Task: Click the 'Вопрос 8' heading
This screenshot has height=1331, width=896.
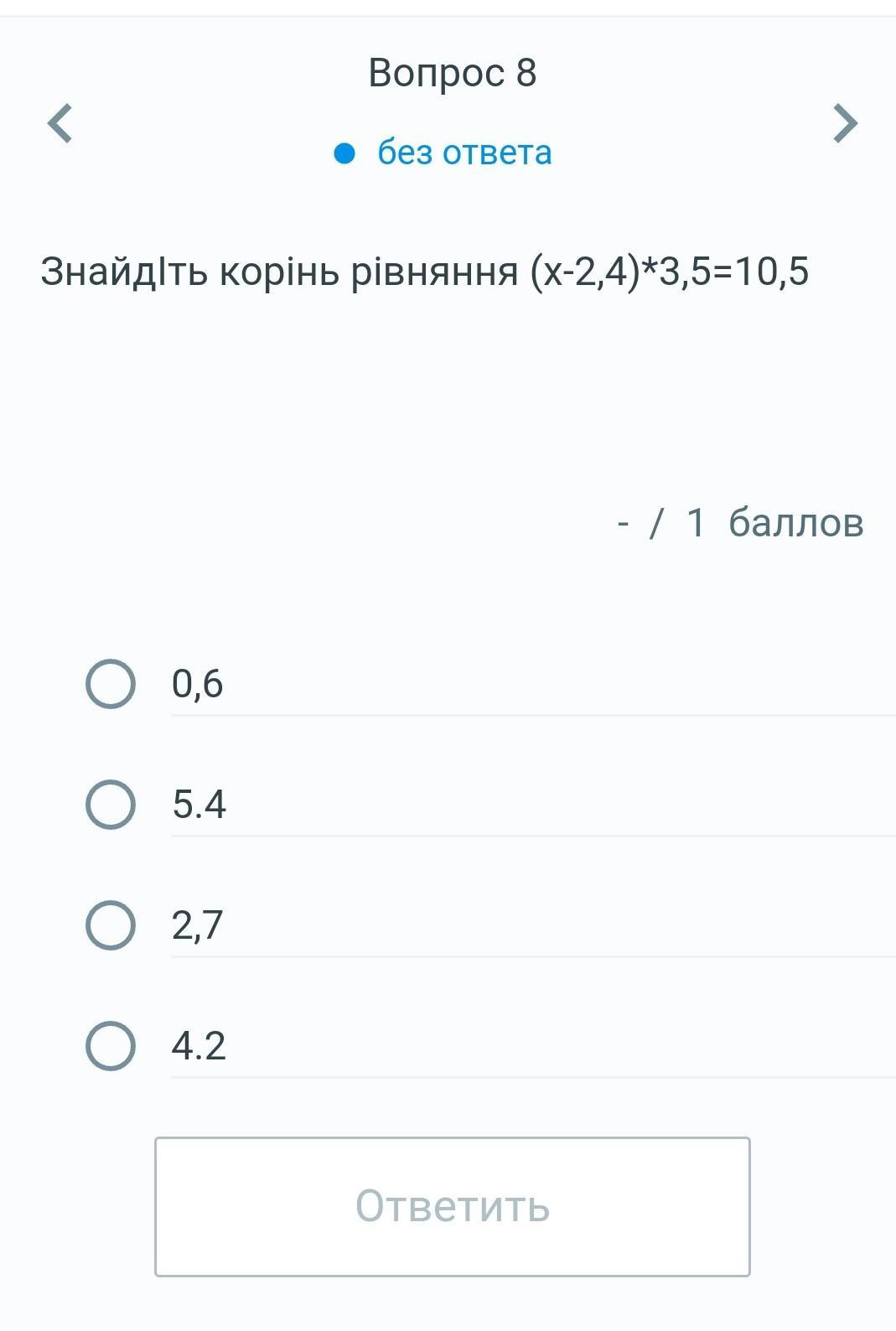Action: click(x=452, y=73)
